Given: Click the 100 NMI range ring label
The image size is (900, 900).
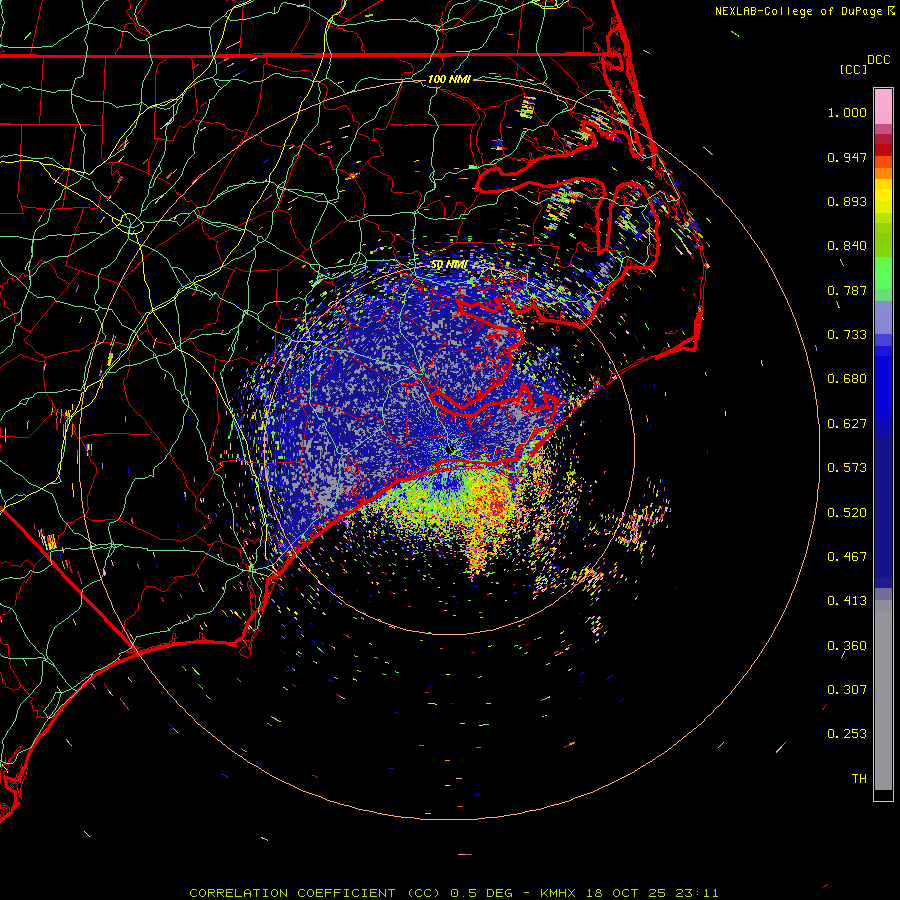Looking at the screenshot, I should (x=449, y=79).
